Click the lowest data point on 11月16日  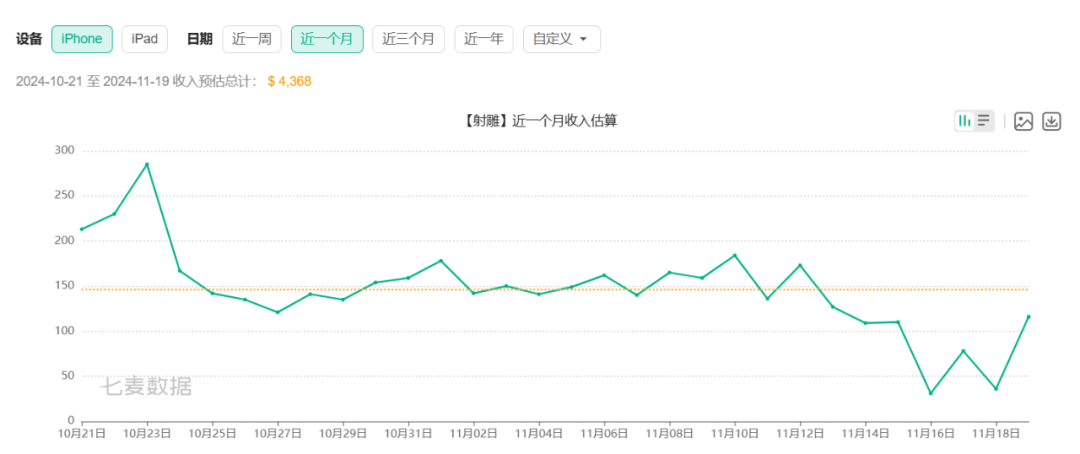931,393
